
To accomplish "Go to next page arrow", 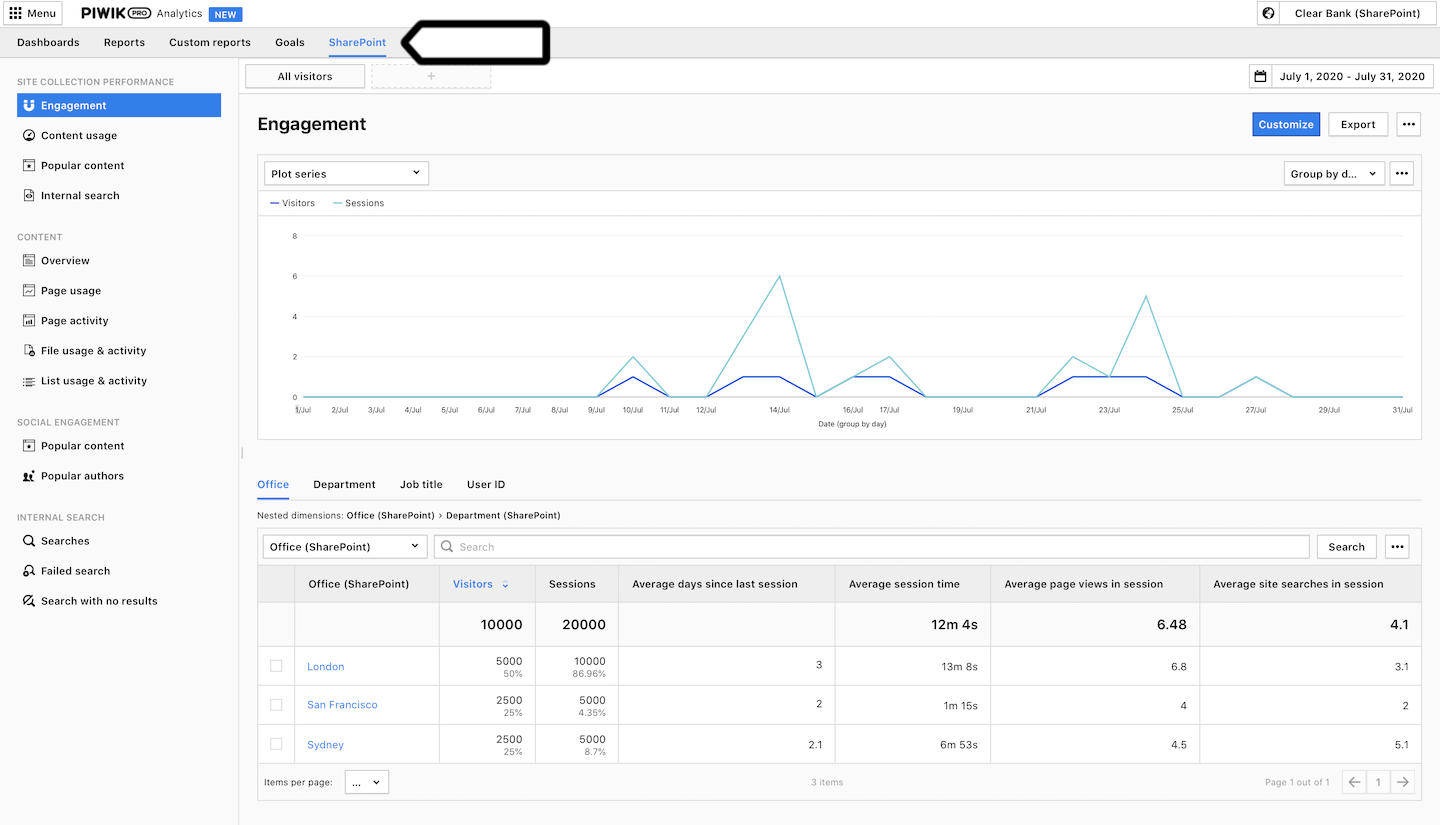I will pyautogui.click(x=1403, y=782).
